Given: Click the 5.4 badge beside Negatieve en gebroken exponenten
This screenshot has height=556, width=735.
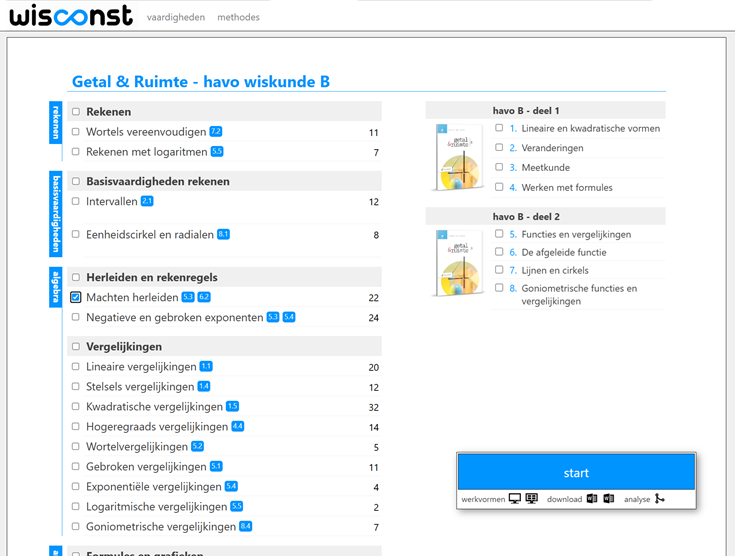Looking at the screenshot, I should (x=289, y=317).
